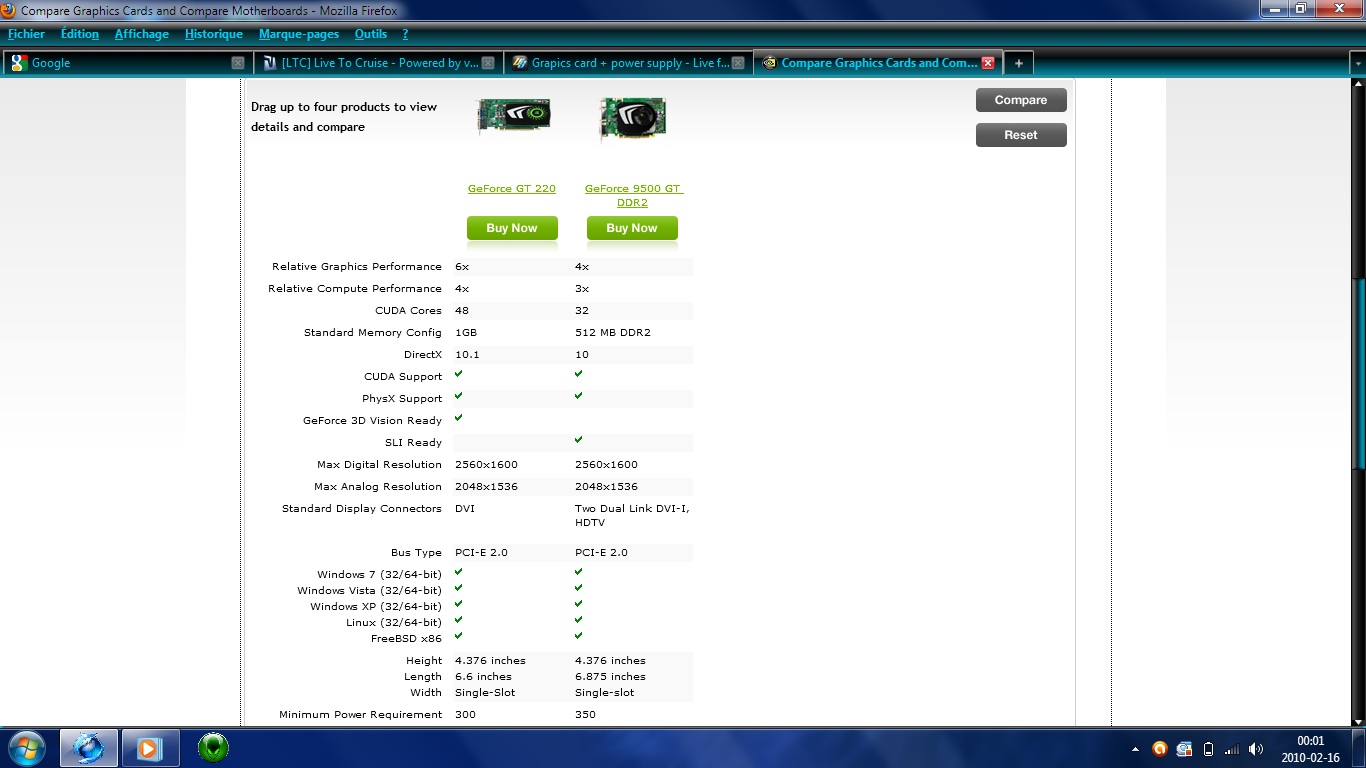
Task: Switch to Grapics card + power supply tab
Action: coord(627,63)
